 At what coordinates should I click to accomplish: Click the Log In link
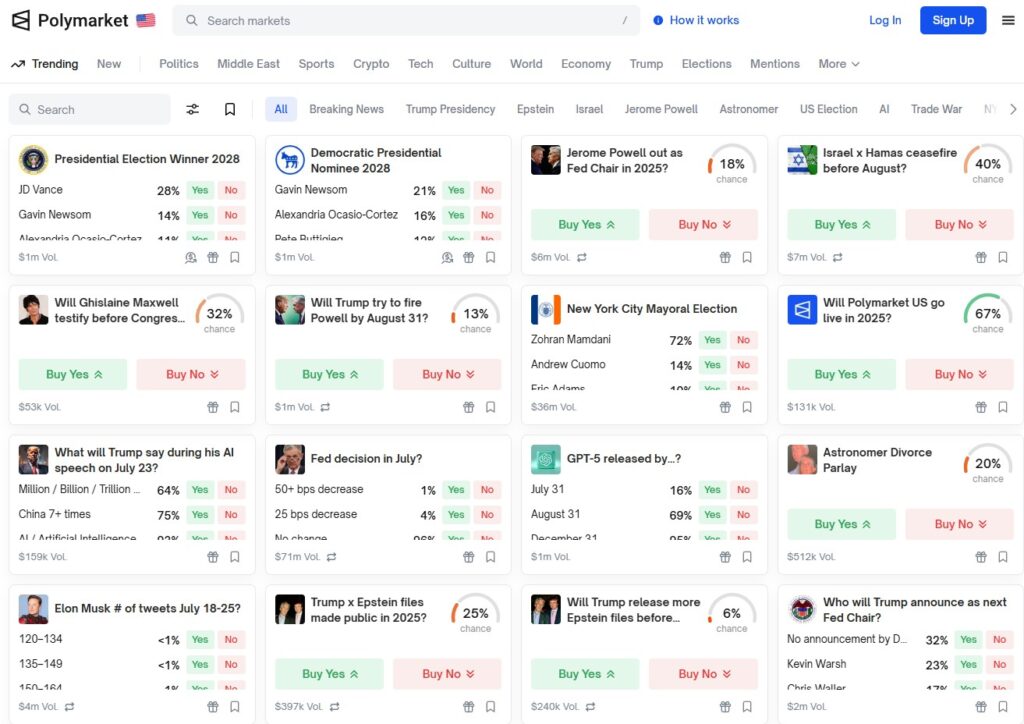tap(885, 20)
